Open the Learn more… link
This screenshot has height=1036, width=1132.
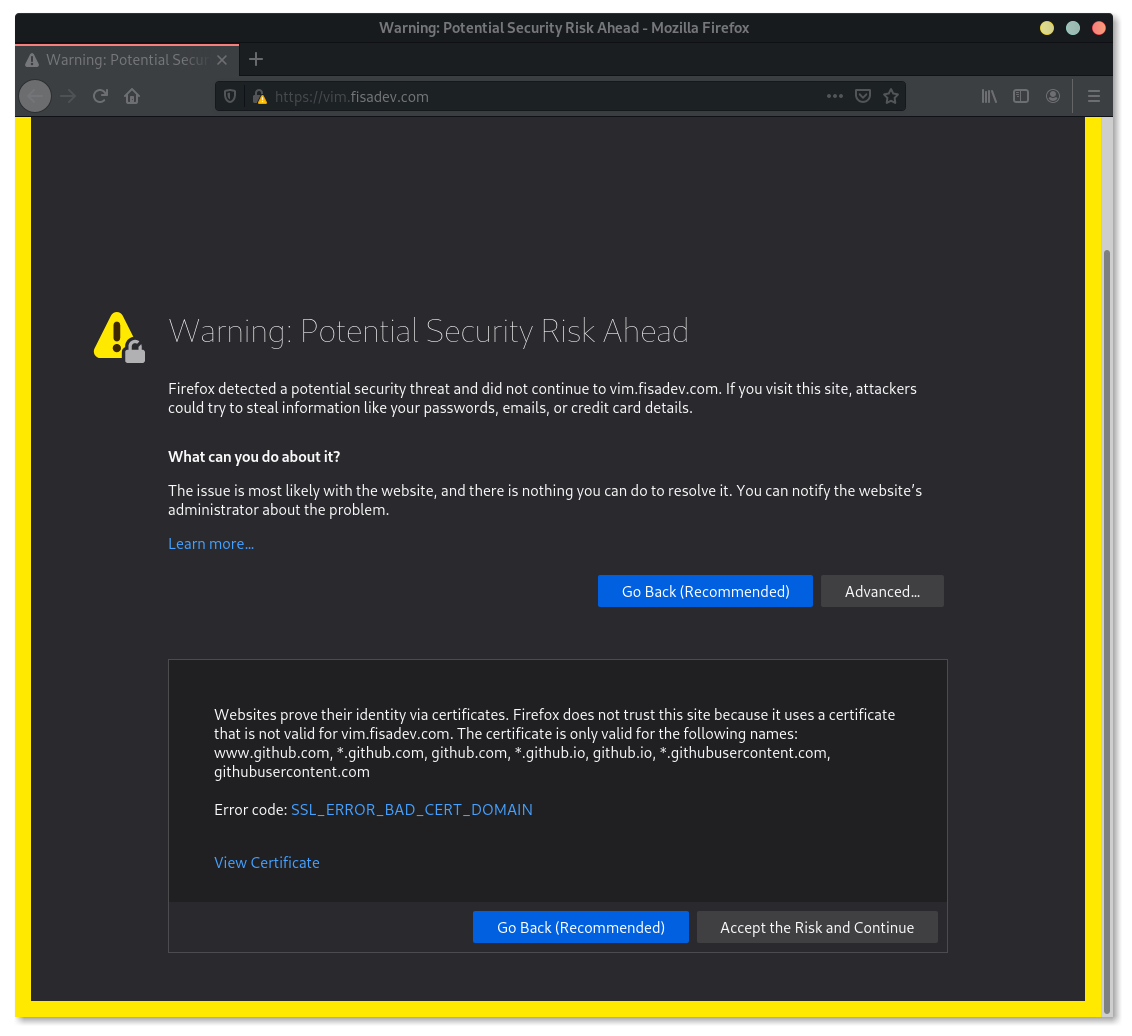coord(211,544)
